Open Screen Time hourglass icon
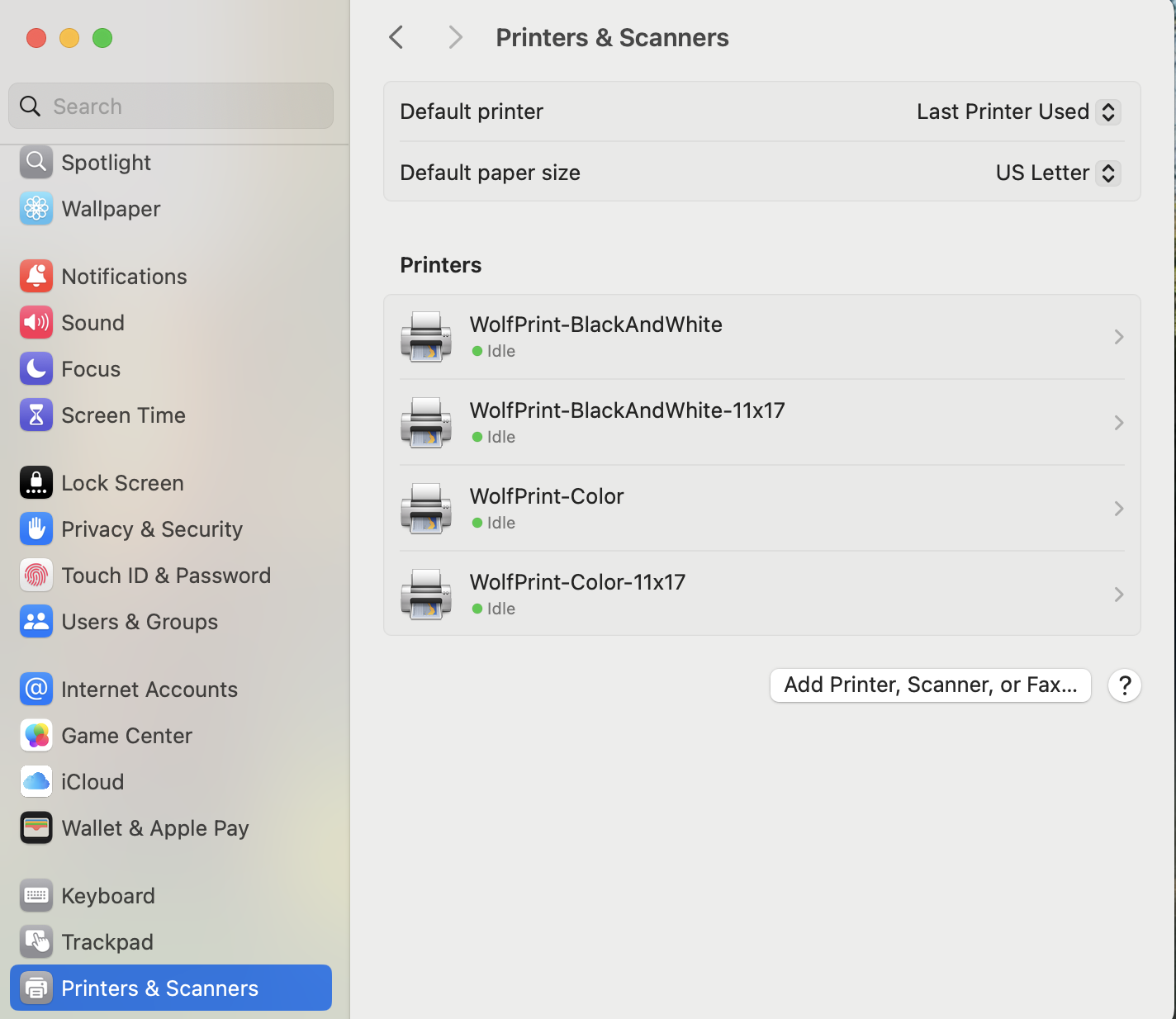Image resolution: width=1176 pixels, height=1019 pixels. point(36,415)
